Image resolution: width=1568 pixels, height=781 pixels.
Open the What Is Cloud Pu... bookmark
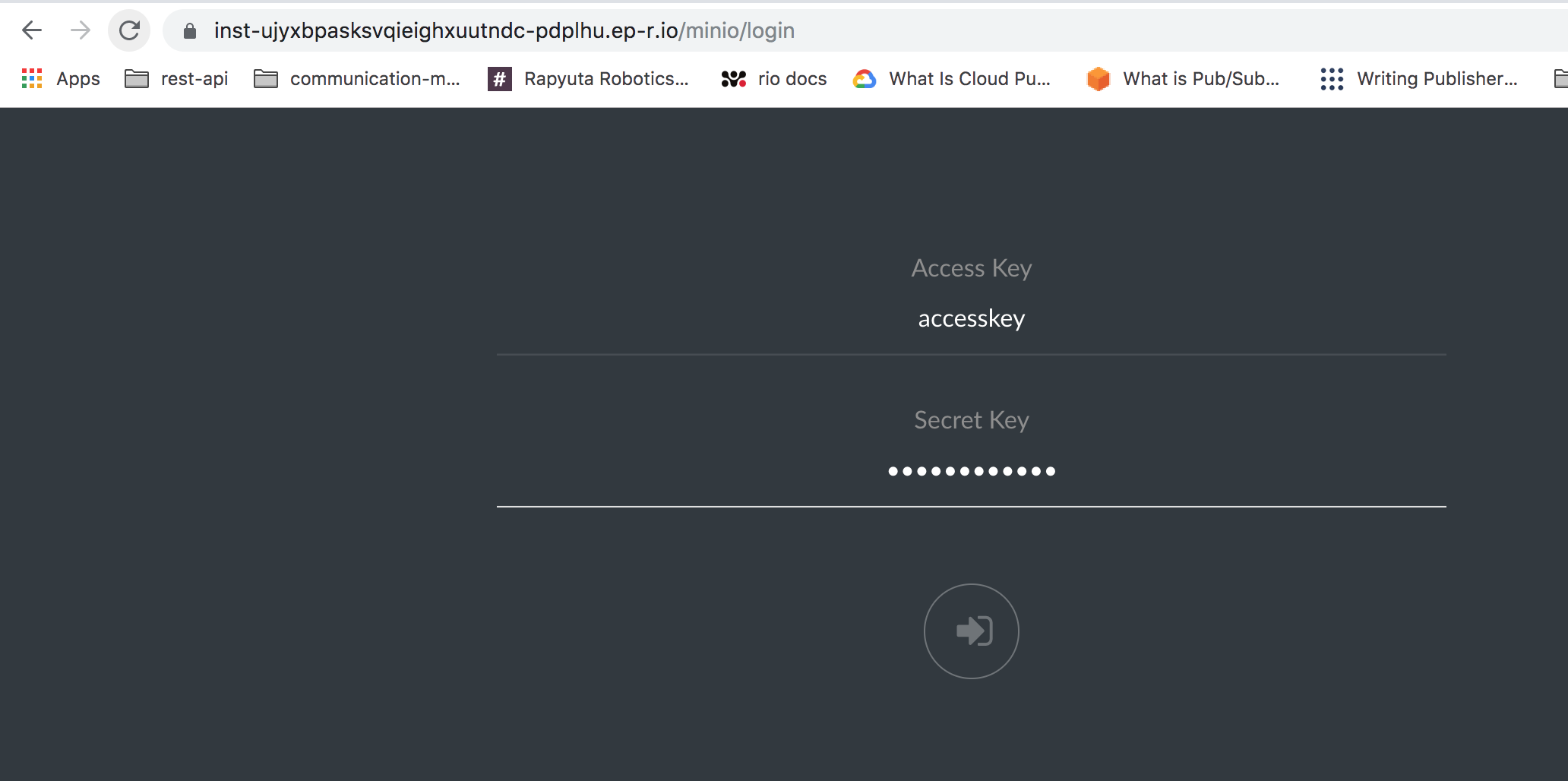pyautogui.click(x=969, y=78)
